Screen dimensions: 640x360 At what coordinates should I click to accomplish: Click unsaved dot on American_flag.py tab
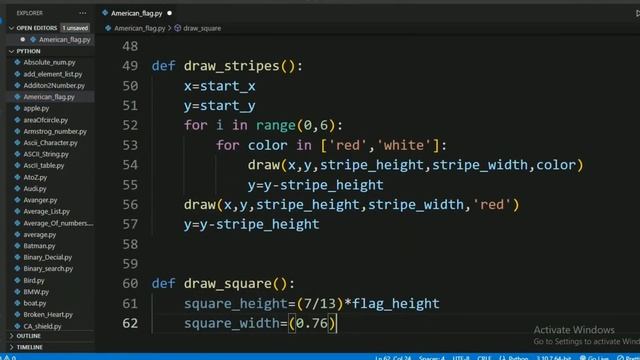pyautogui.click(x=169, y=13)
